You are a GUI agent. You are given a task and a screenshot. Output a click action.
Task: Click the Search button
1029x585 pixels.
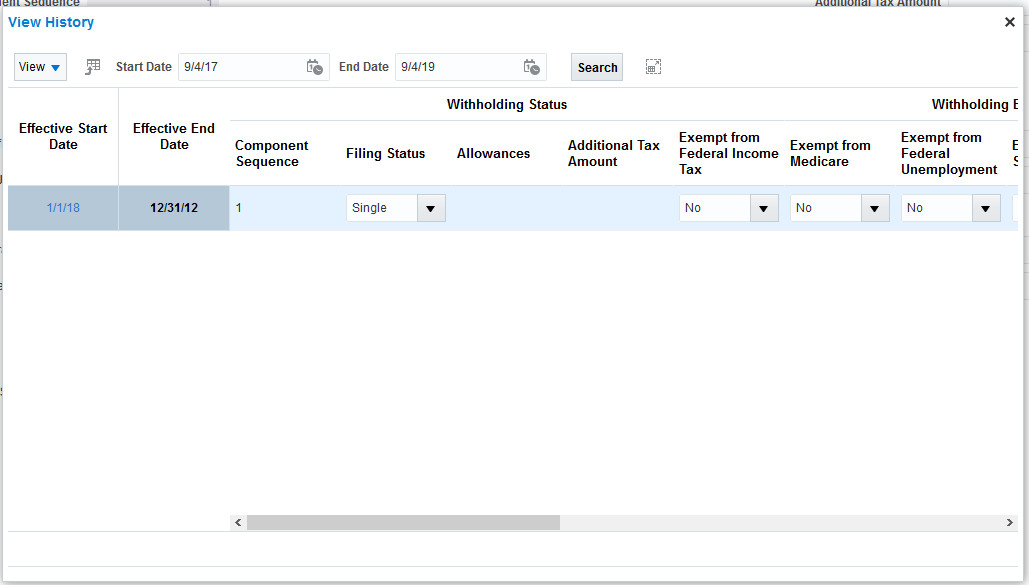[597, 67]
